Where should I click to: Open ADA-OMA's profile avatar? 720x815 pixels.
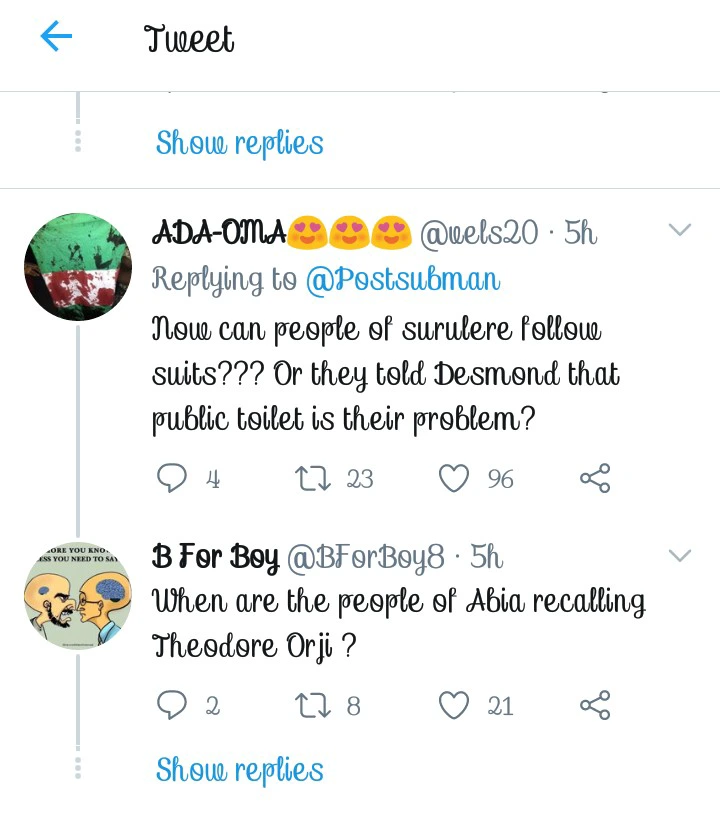[x=78, y=266]
